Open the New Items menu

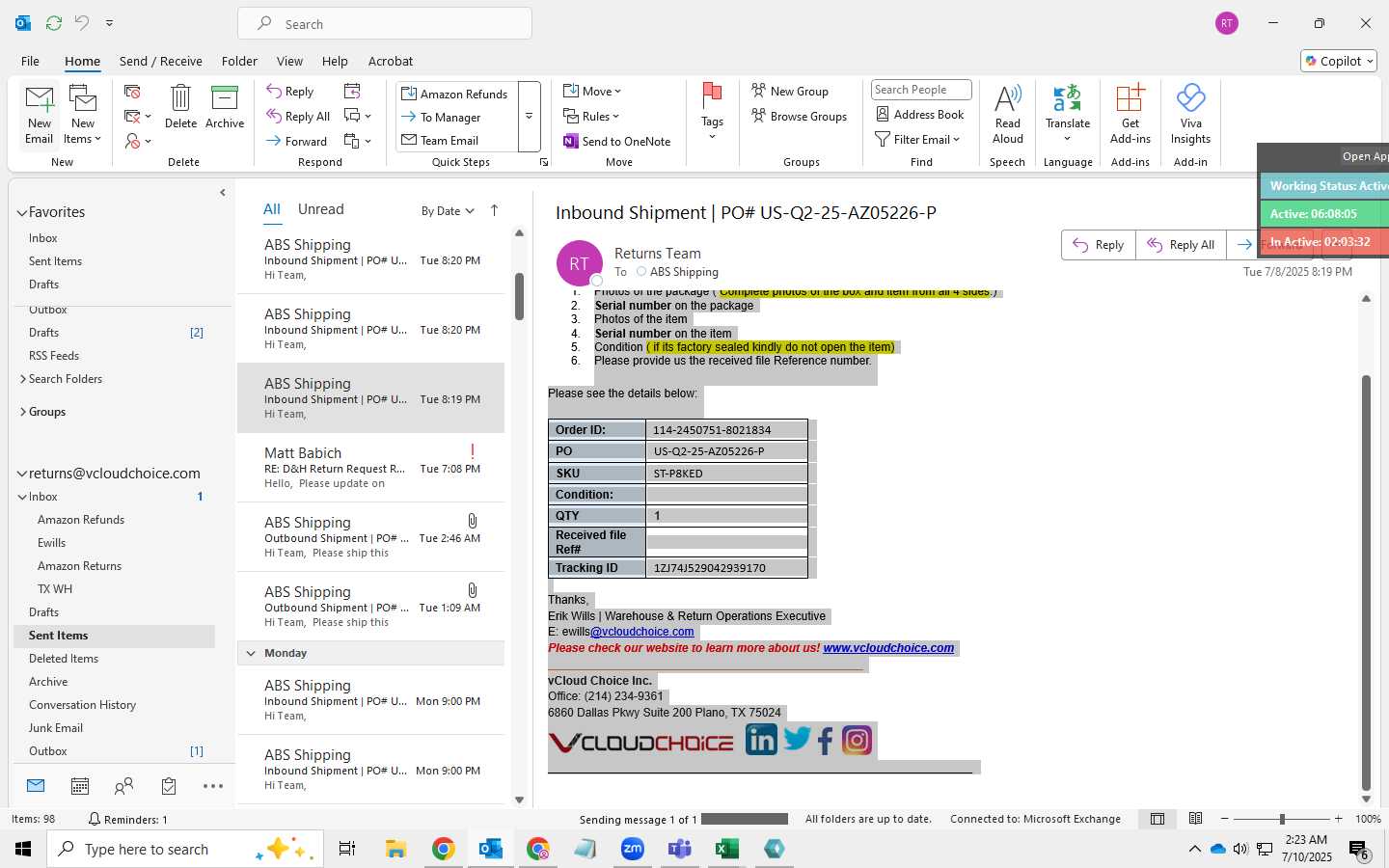[83, 114]
